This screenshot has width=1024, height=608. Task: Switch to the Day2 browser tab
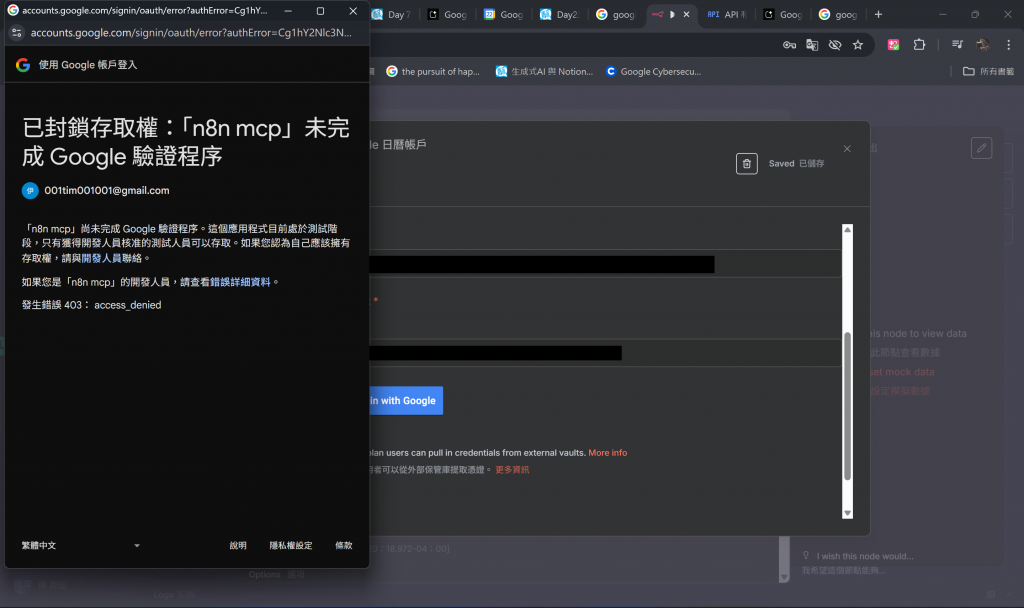pyautogui.click(x=560, y=14)
